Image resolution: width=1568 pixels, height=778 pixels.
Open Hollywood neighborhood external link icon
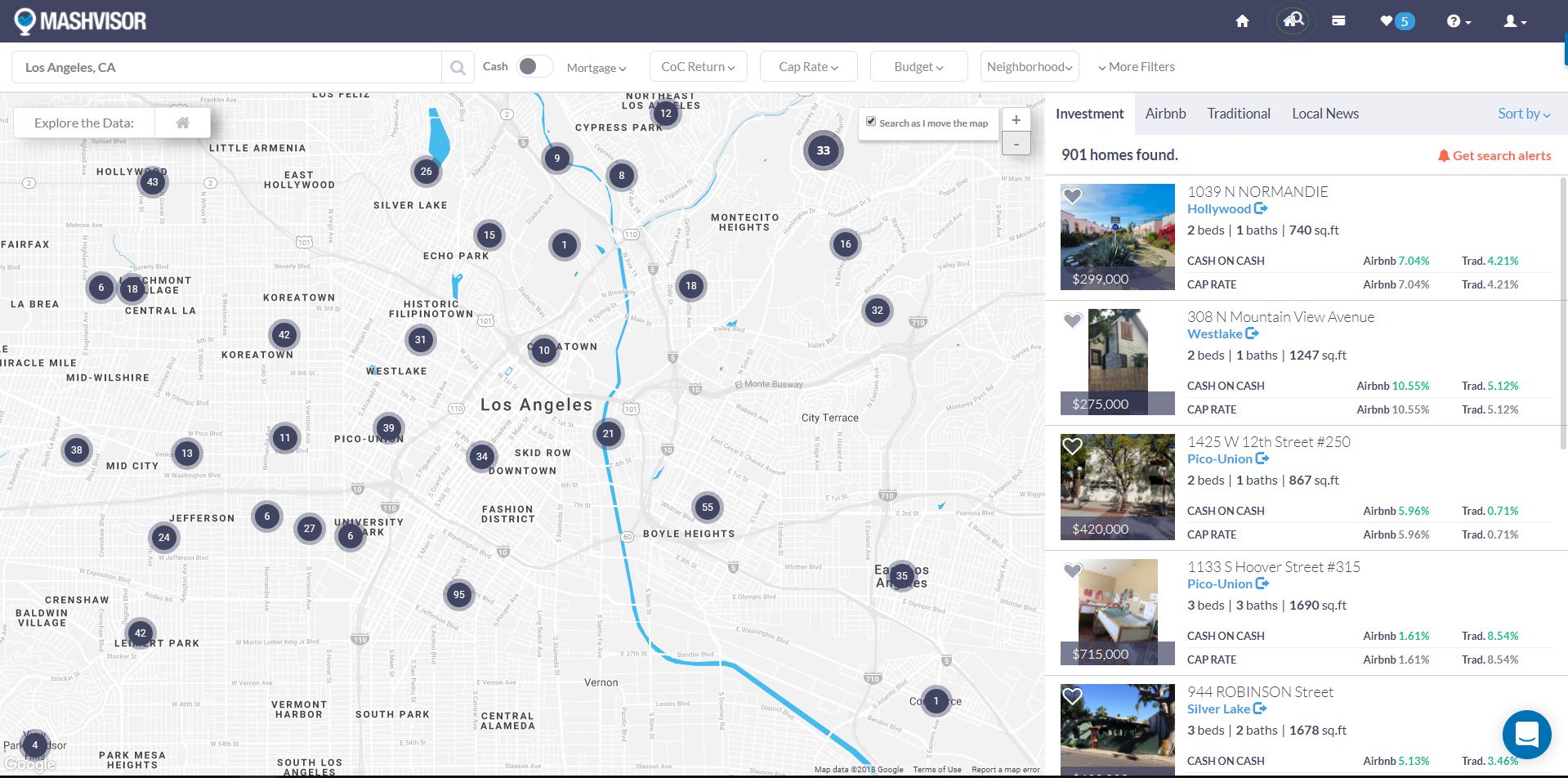click(1261, 208)
